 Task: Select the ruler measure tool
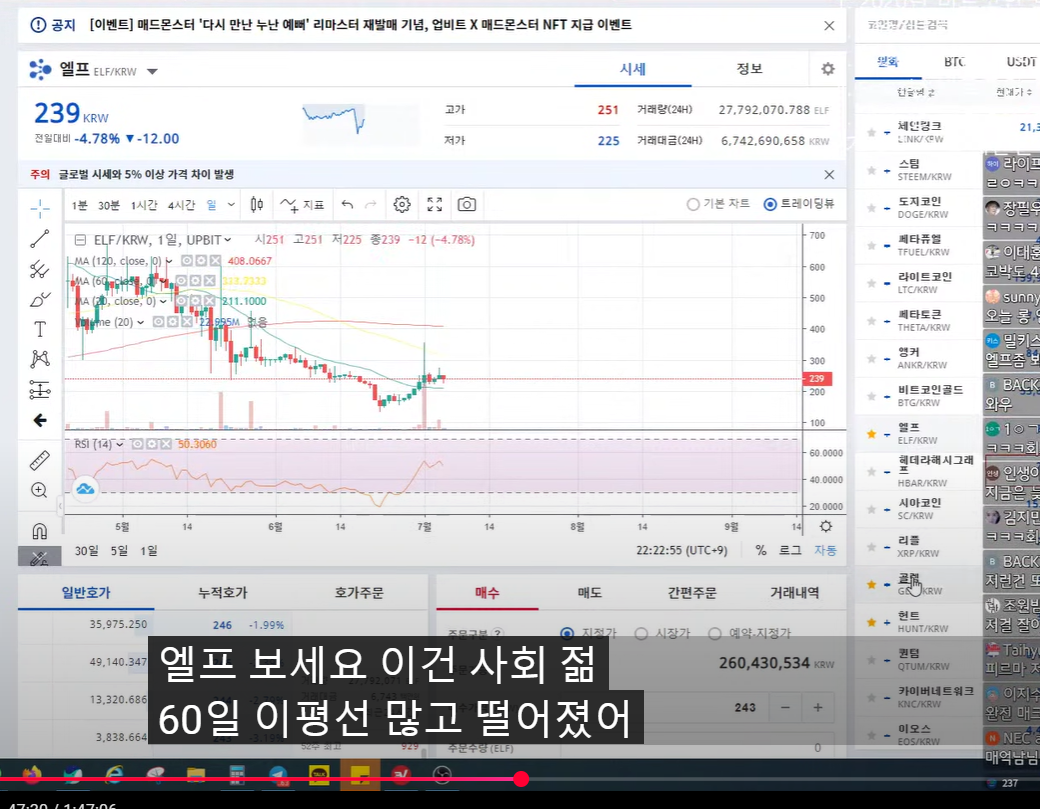[x=40, y=460]
